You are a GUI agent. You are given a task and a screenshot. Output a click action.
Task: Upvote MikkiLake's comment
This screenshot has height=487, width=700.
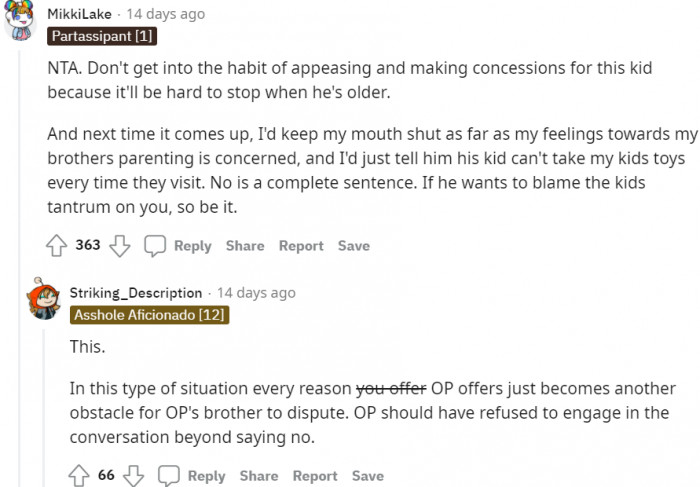[57, 246]
